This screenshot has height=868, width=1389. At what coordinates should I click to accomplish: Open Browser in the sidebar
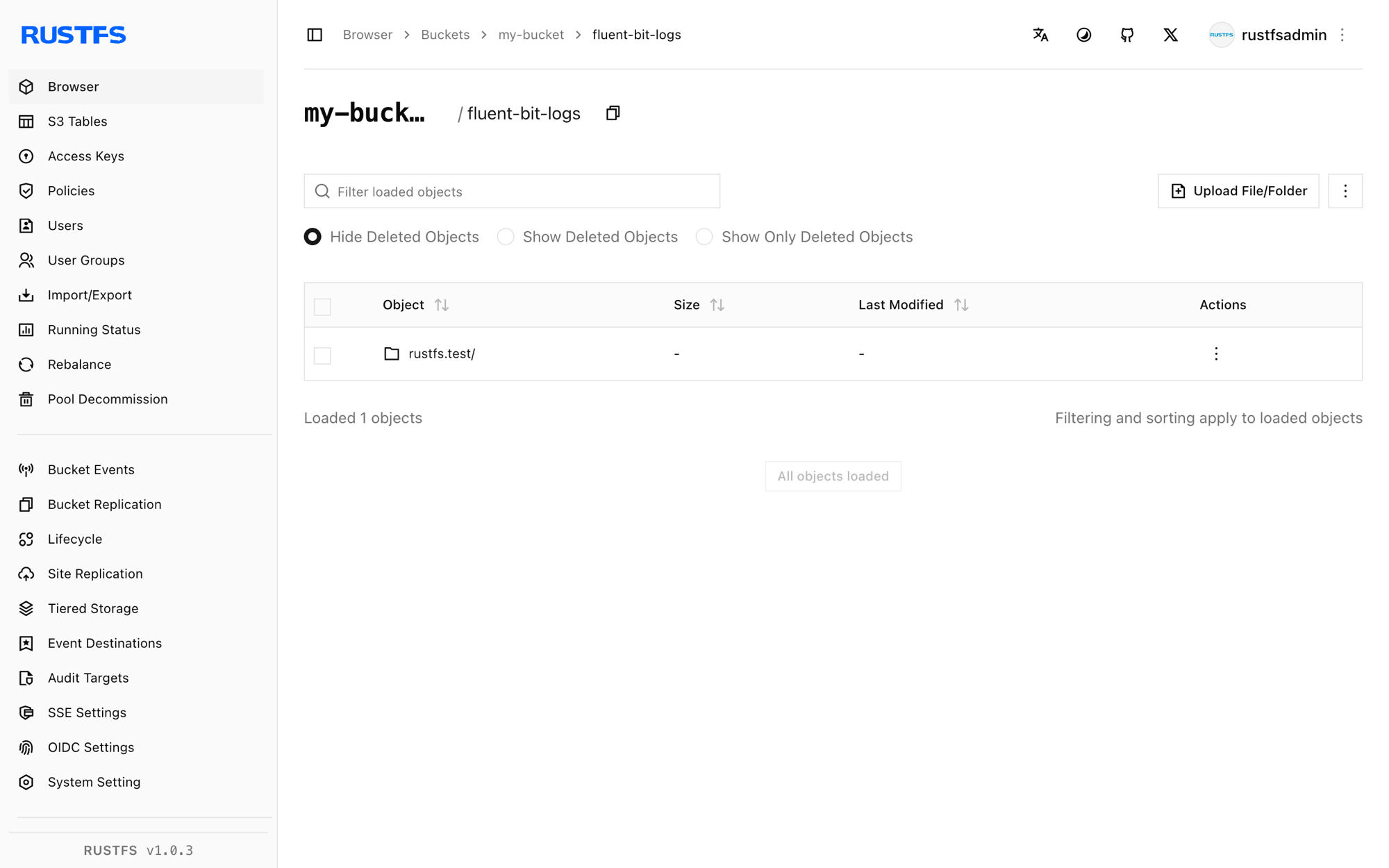136,87
